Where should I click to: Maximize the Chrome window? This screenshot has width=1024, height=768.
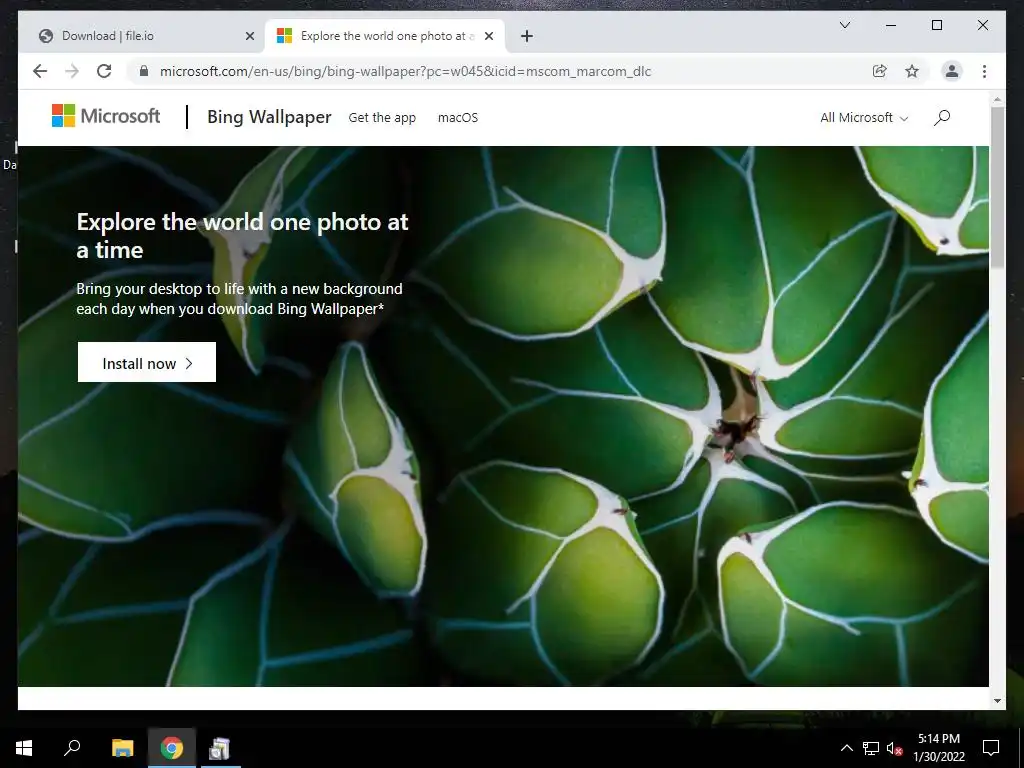[936, 25]
